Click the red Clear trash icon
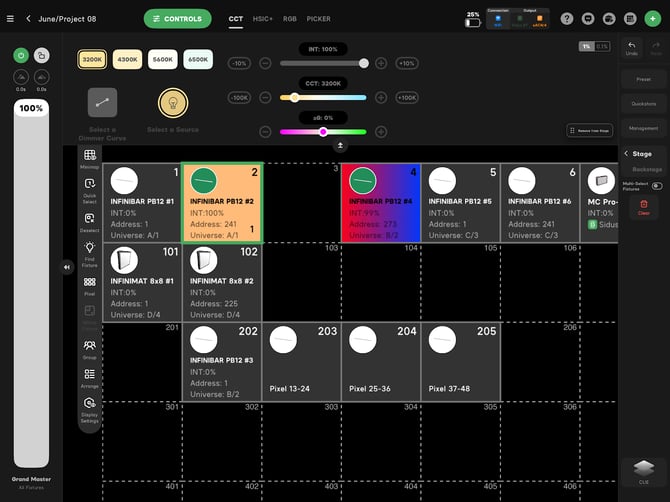 click(644, 207)
